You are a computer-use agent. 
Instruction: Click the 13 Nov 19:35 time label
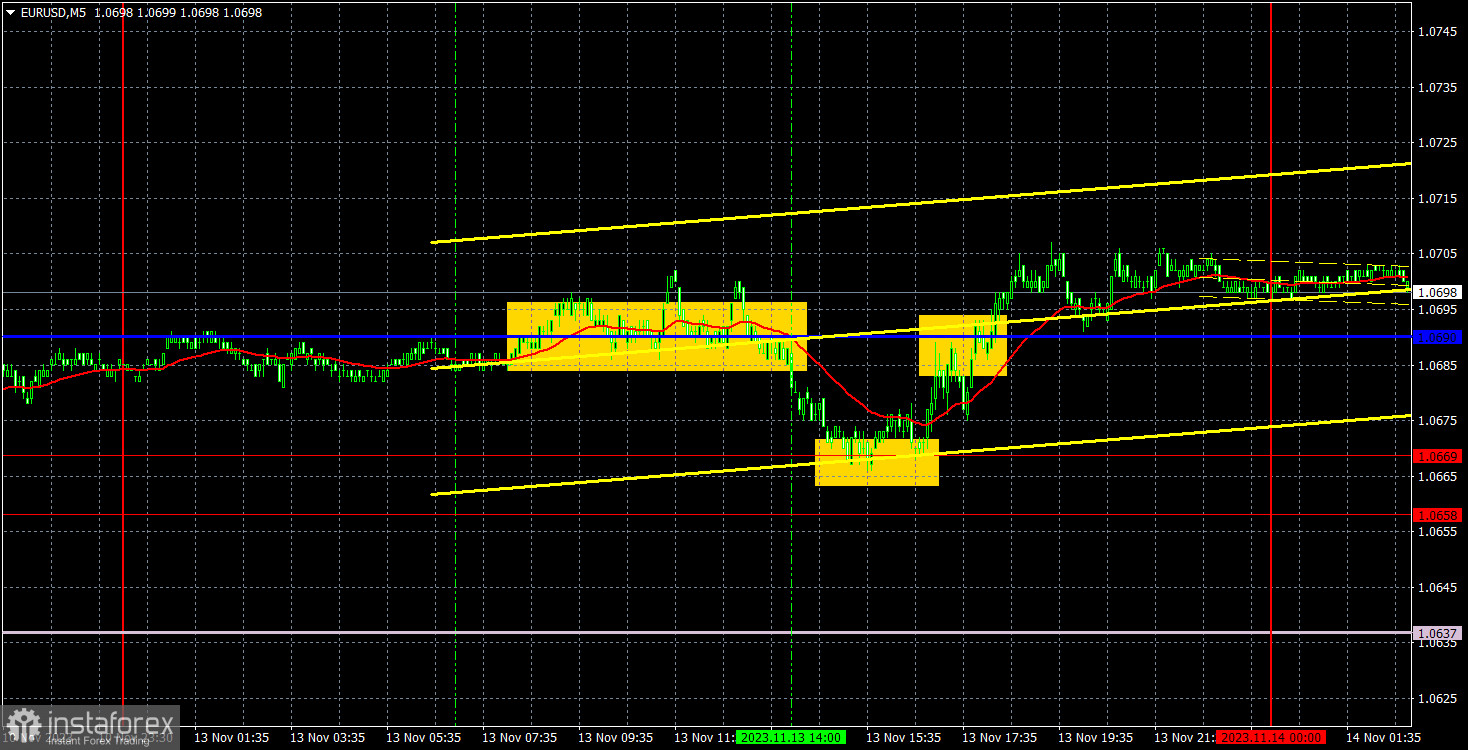pos(1096,737)
